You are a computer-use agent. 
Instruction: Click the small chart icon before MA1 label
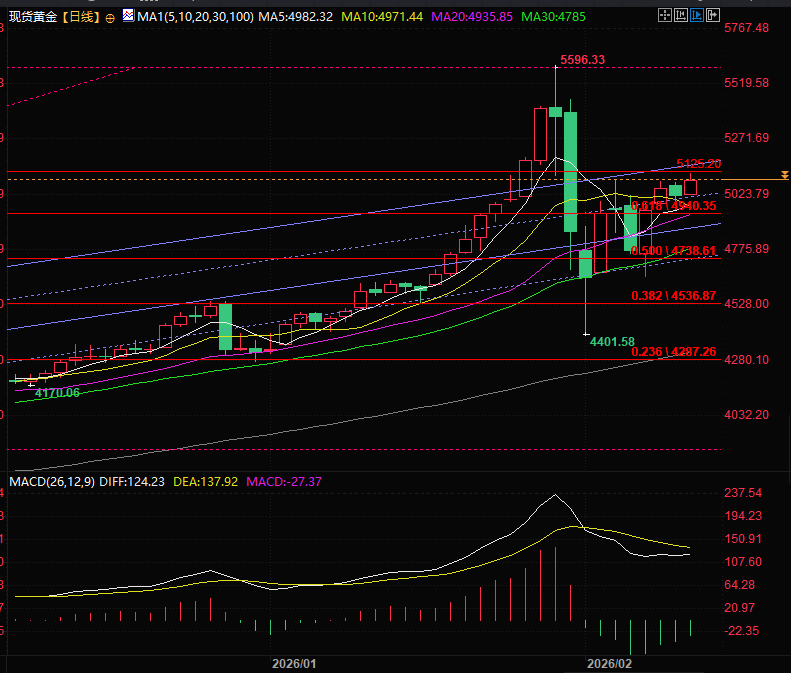point(127,16)
